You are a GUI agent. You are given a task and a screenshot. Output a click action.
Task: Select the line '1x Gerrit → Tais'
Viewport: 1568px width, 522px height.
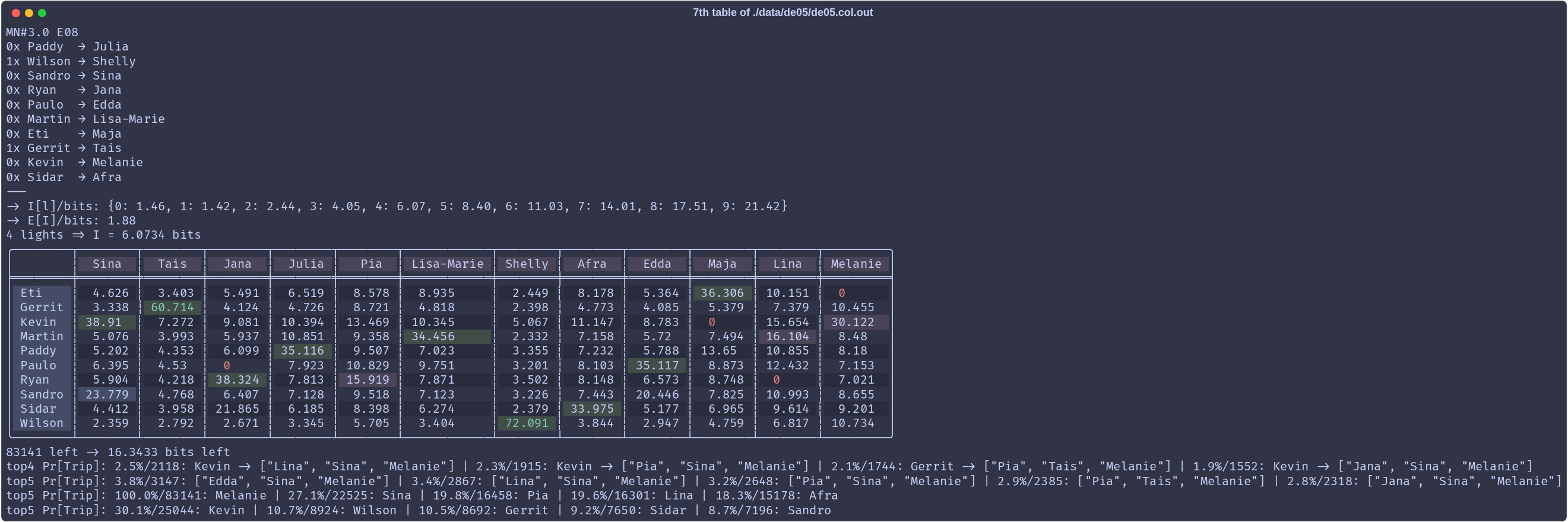tap(64, 148)
